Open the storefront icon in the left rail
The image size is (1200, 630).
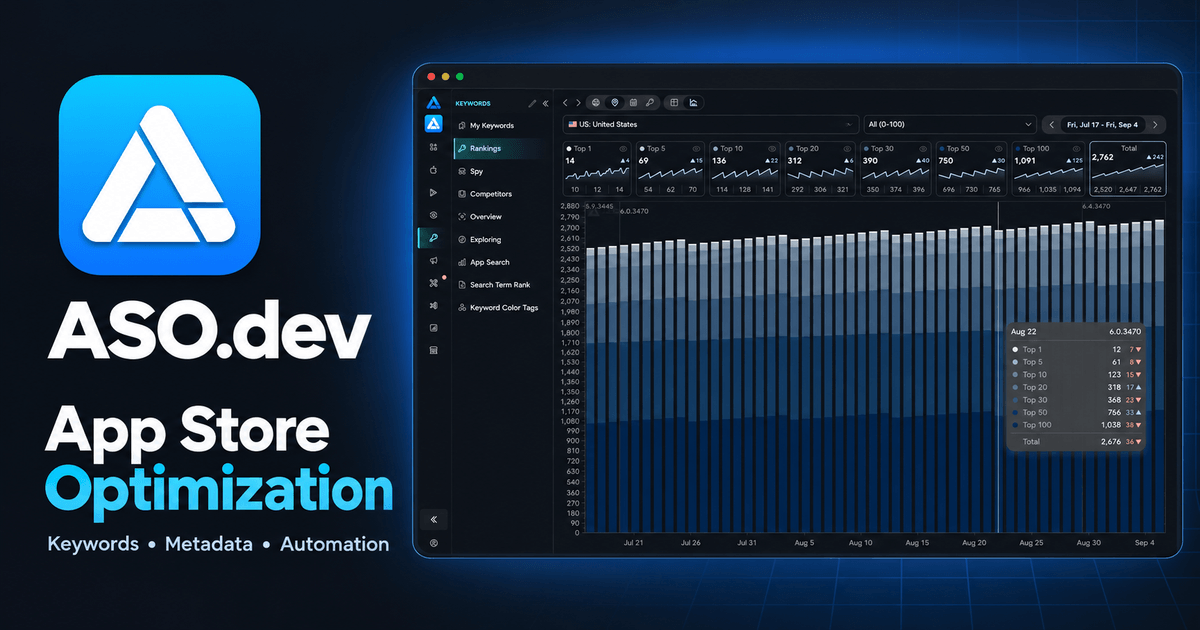point(434,350)
